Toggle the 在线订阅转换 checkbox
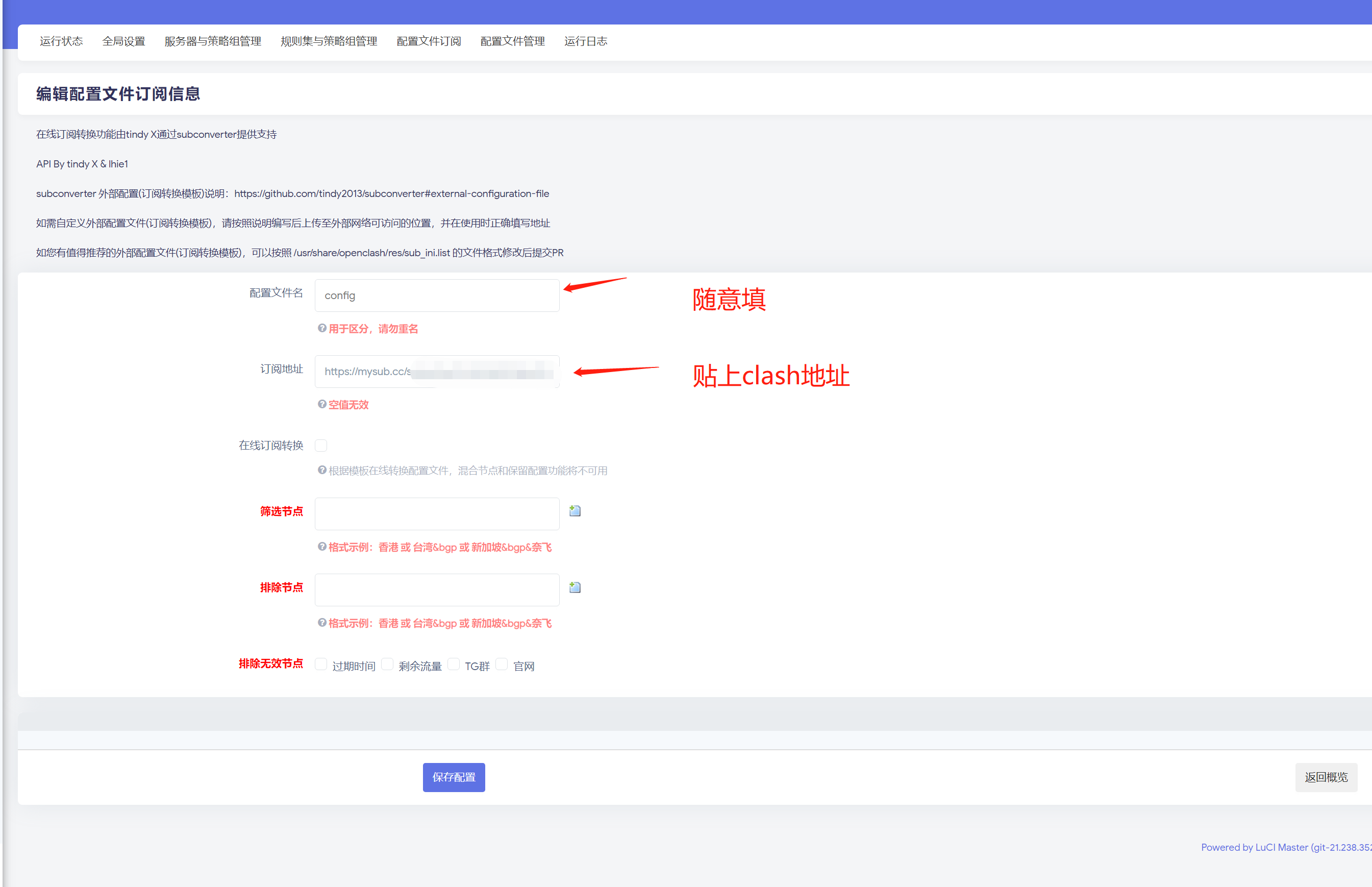 [x=321, y=445]
